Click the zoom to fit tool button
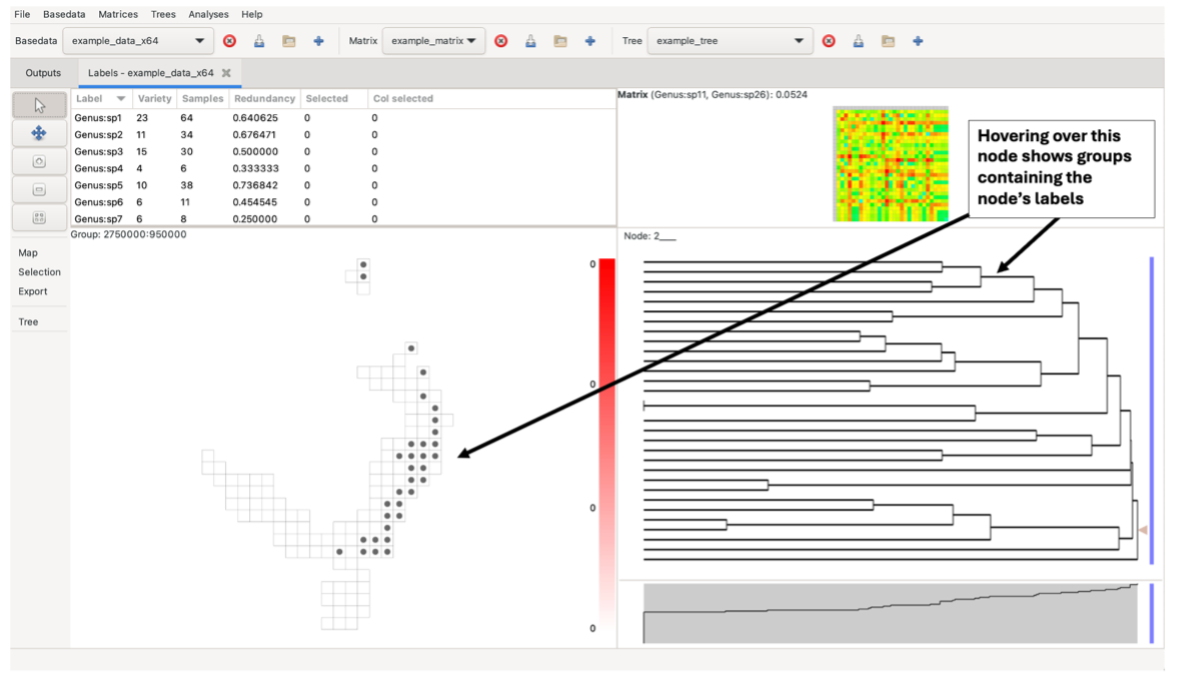The width and height of the screenshot is (1194, 678). 39,217
